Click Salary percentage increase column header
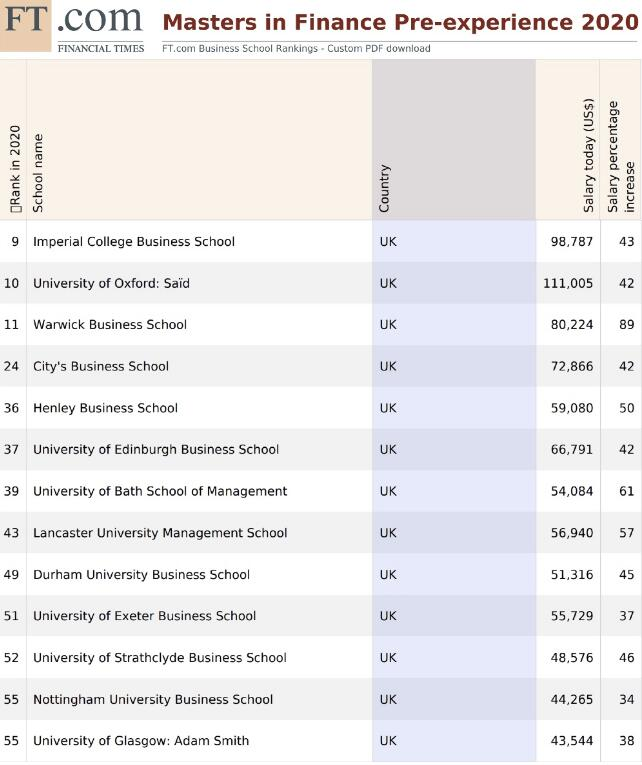The width and height of the screenshot is (642, 765). (x=621, y=156)
